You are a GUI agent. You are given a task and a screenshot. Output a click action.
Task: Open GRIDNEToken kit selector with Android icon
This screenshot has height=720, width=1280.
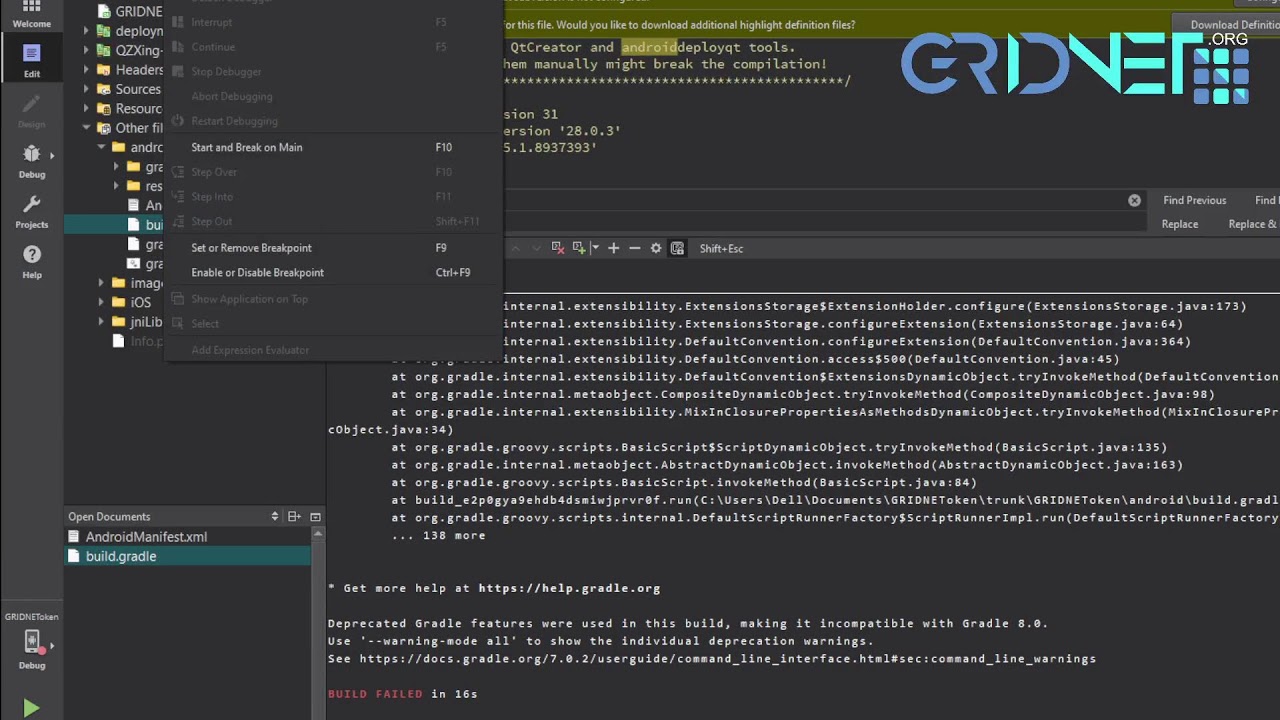point(31,640)
